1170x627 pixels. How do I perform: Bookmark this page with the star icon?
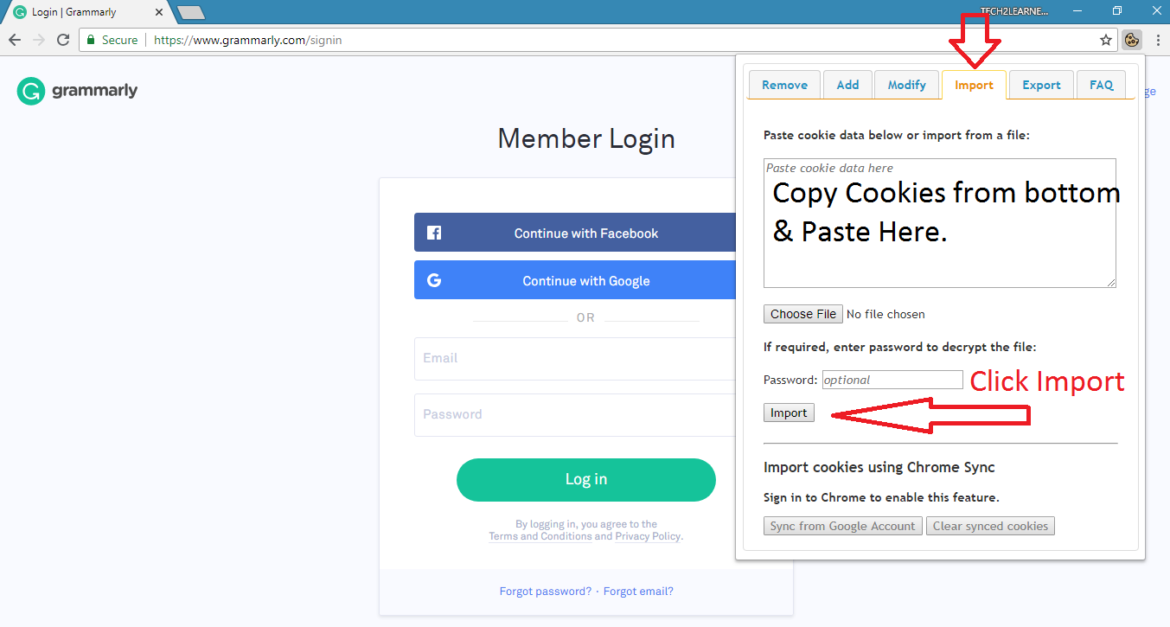(x=1106, y=40)
